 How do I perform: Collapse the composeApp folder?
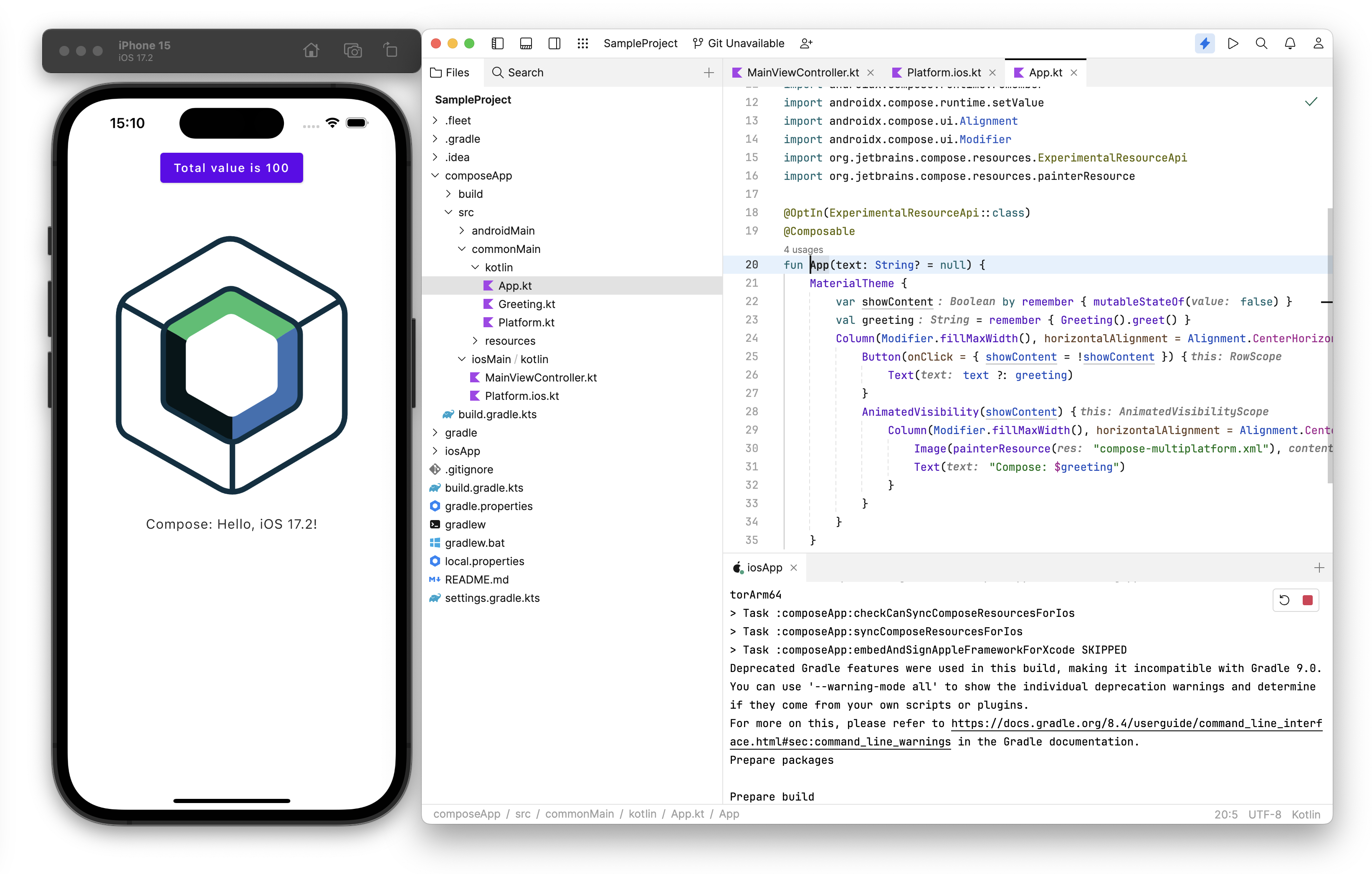[x=435, y=175]
